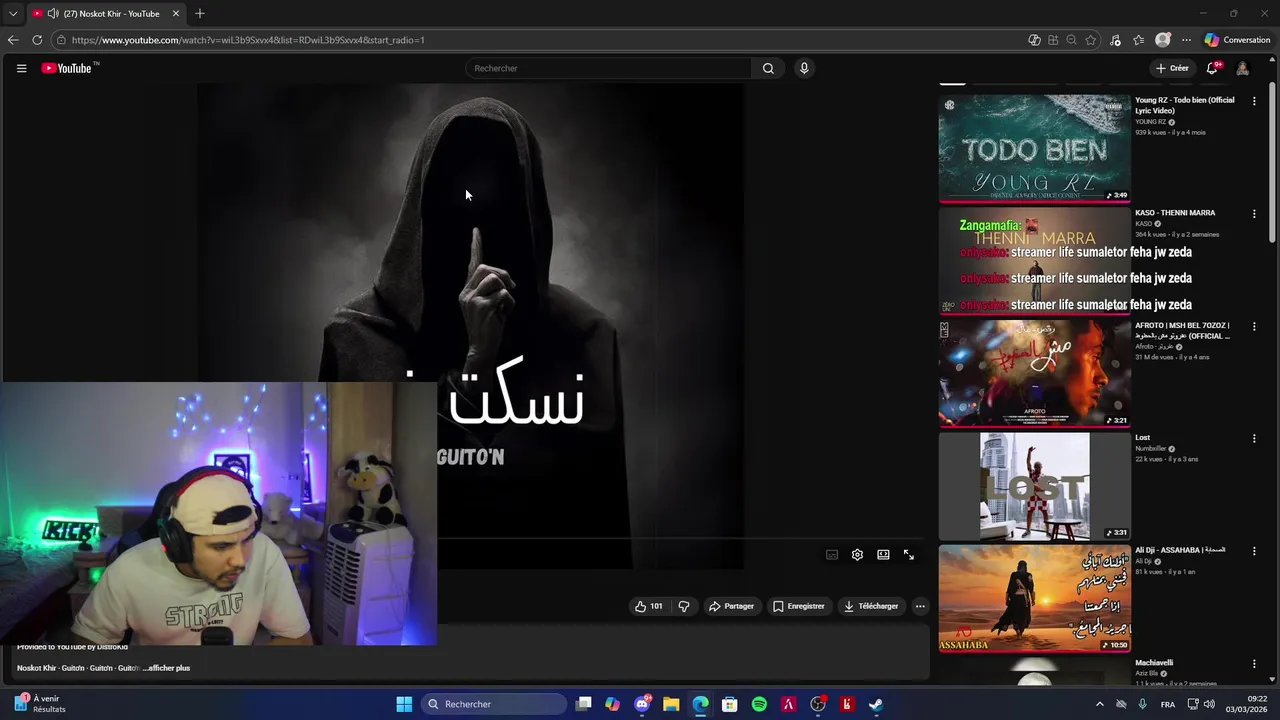The width and height of the screenshot is (1280, 720).
Task: Open browser media control music icon
Action: click(1116, 40)
